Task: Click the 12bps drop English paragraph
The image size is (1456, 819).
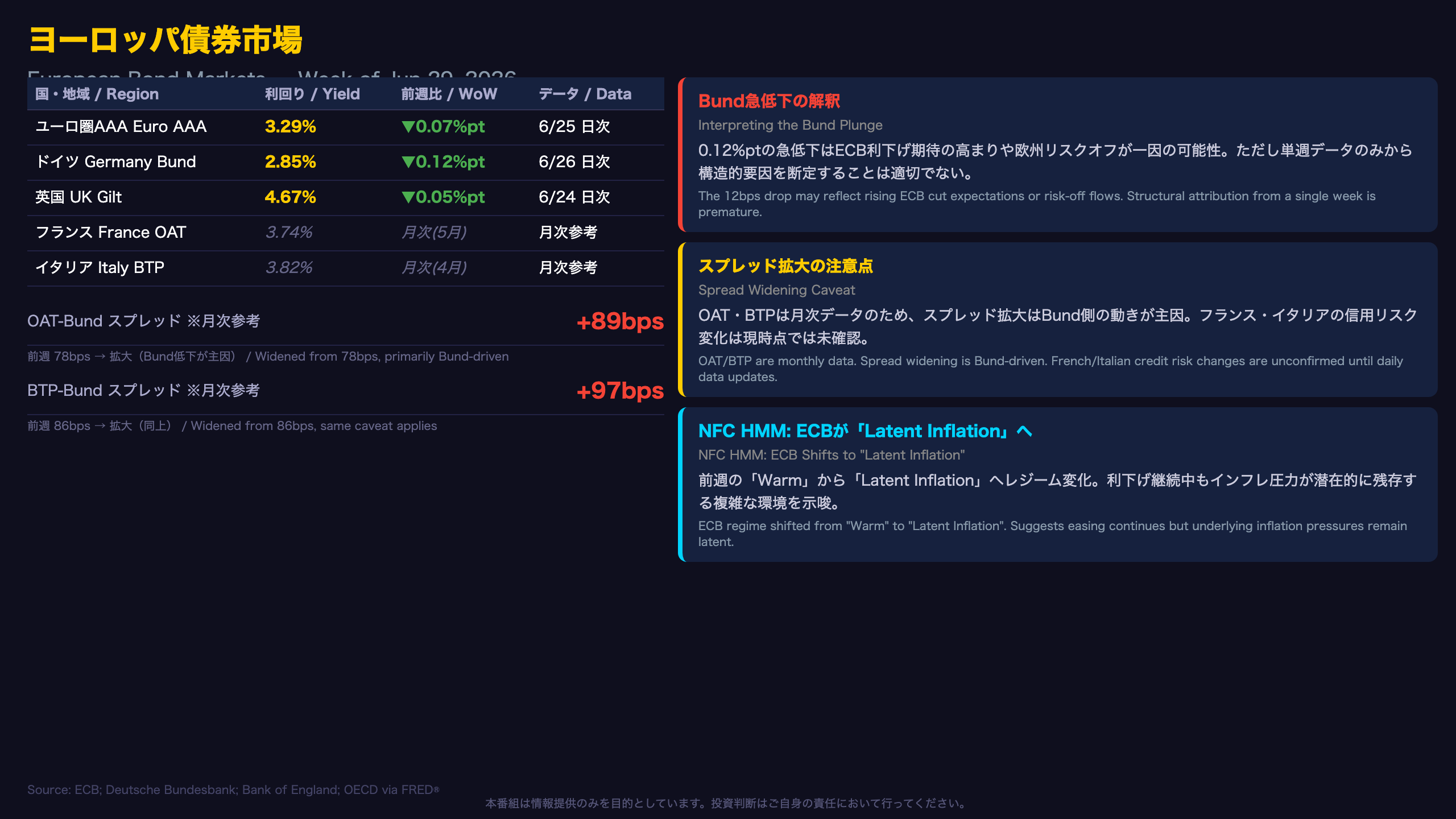Action: pyautogui.click(x=1037, y=204)
